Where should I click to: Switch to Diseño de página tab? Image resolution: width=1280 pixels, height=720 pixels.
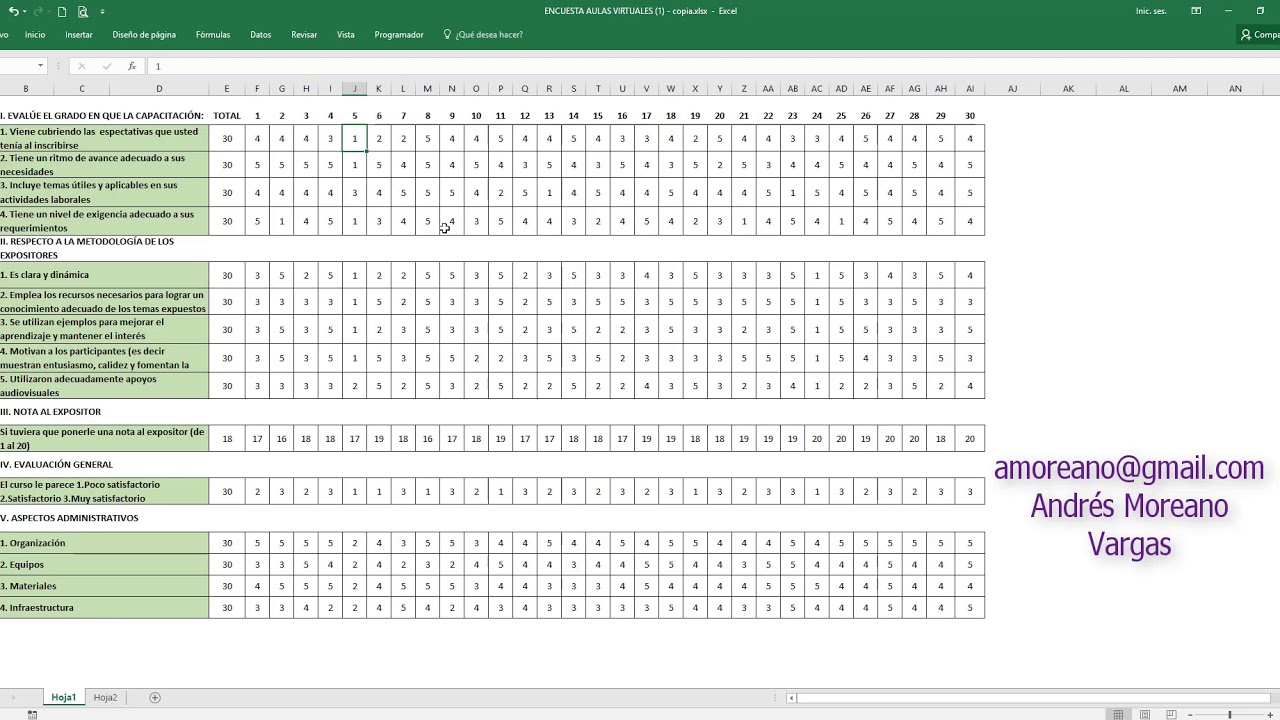pyautogui.click(x=144, y=34)
